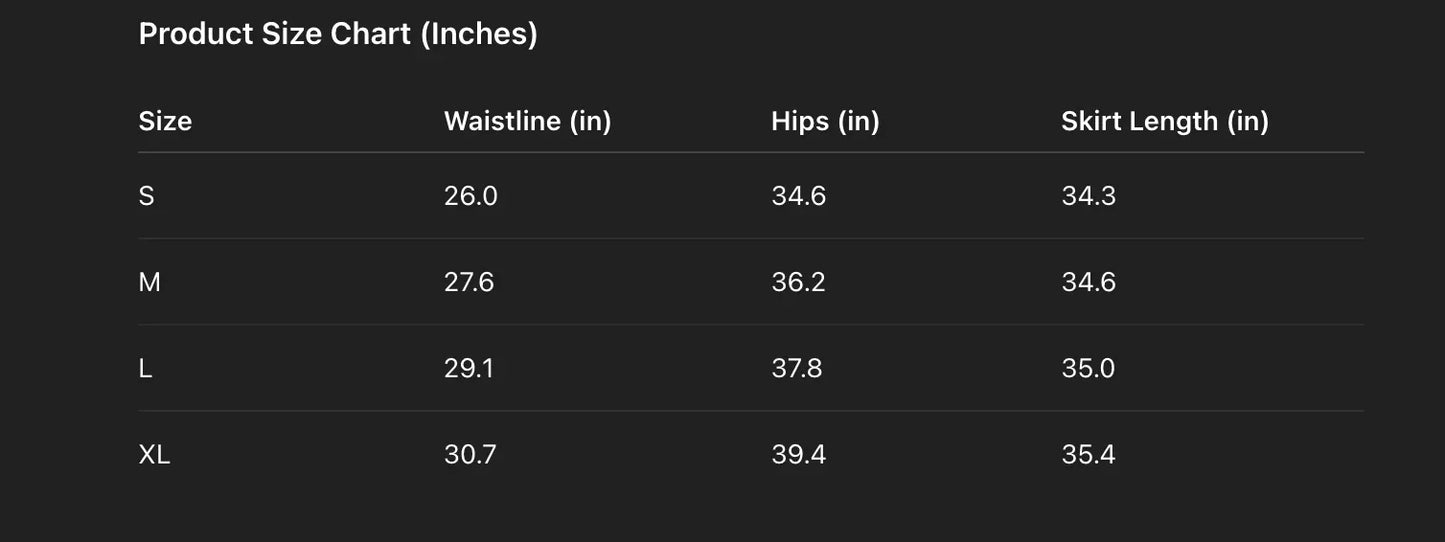Select the Size column header
This screenshot has width=1445, height=542.
tap(165, 121)
